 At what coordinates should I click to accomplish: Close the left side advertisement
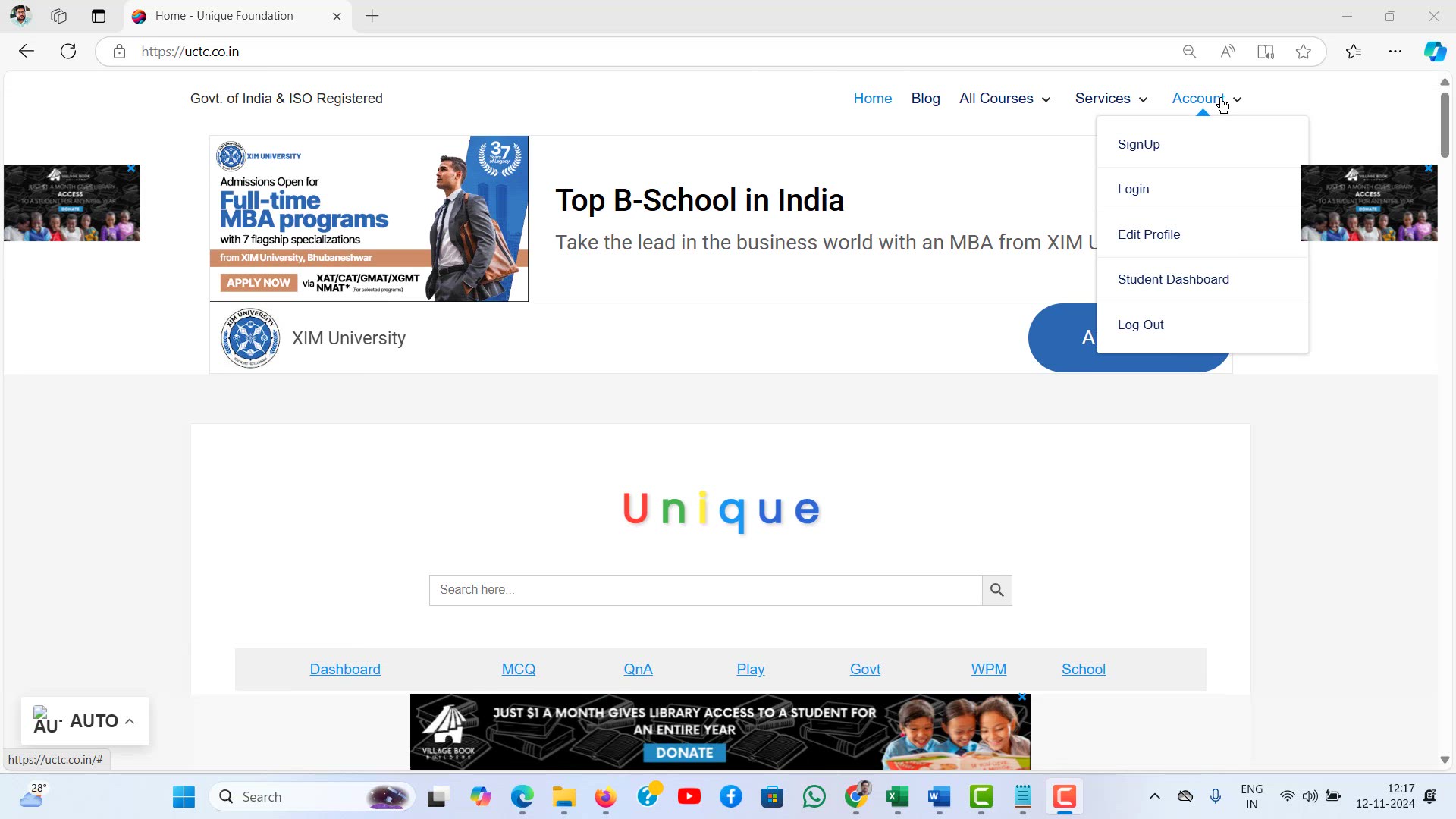click(x=131, y=168)
